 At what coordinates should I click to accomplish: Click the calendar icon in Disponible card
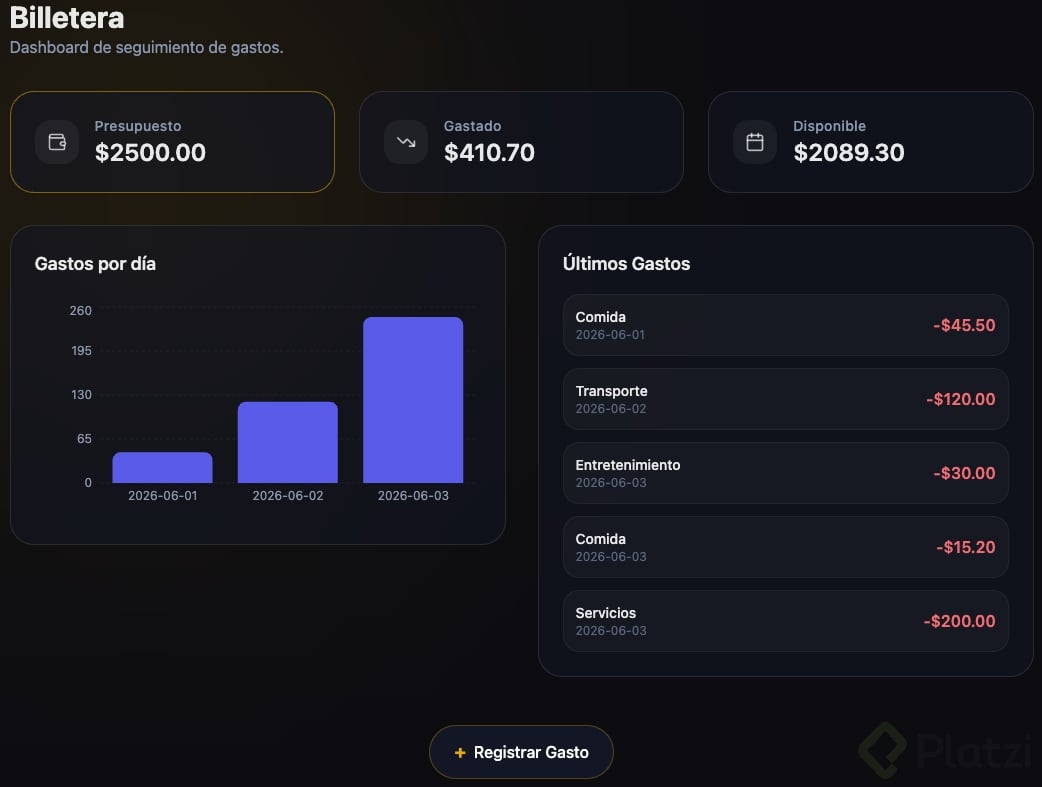click(x=755, y=142)
